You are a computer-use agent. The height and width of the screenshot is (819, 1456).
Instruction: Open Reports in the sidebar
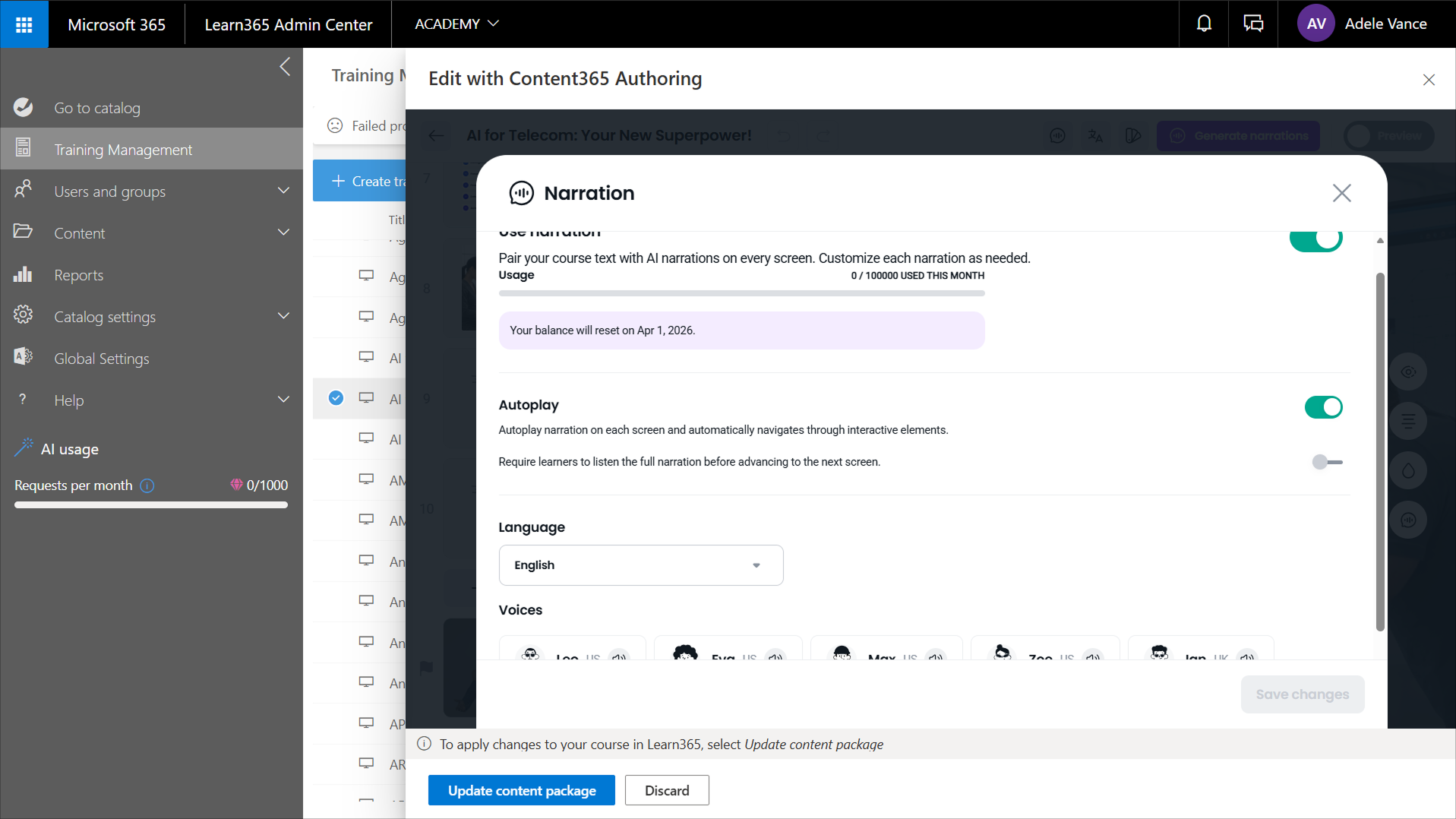click(78, 275)
